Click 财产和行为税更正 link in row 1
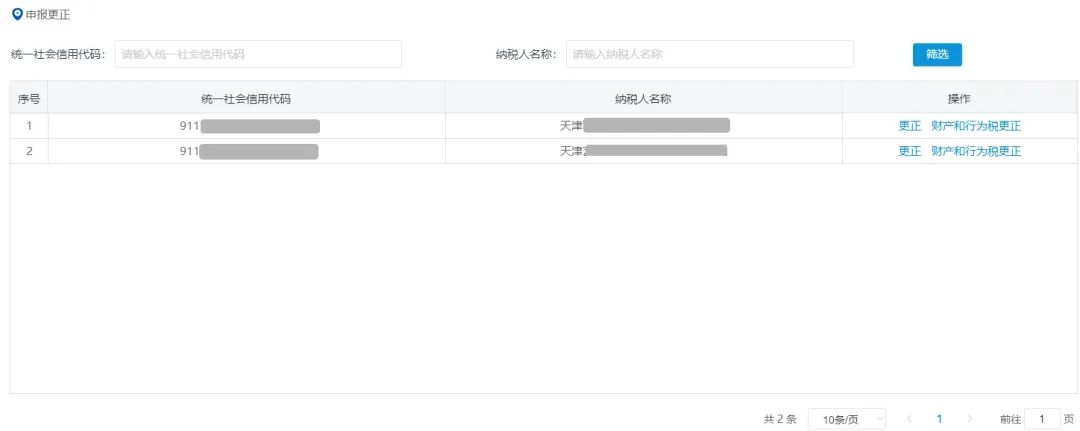1080x431 pixels. tap(976, 126)
